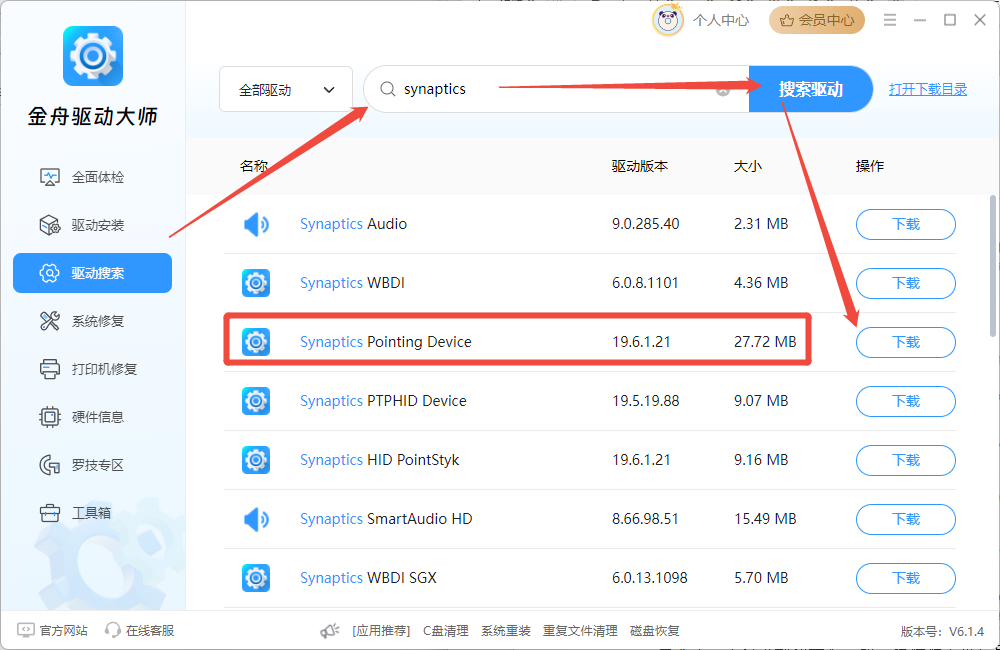Download the Synaptics SmartAudio HD driver

click(906, 519)
